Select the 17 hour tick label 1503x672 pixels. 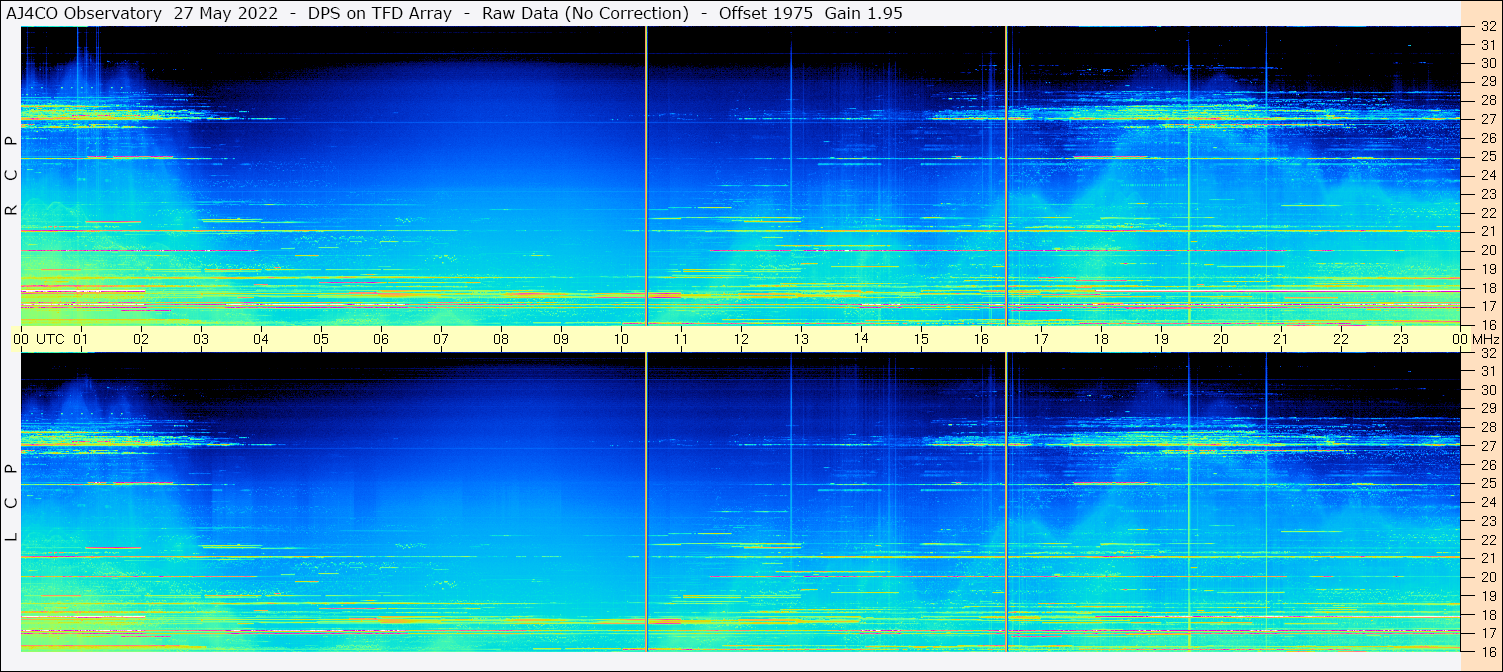pos(1041,339)
